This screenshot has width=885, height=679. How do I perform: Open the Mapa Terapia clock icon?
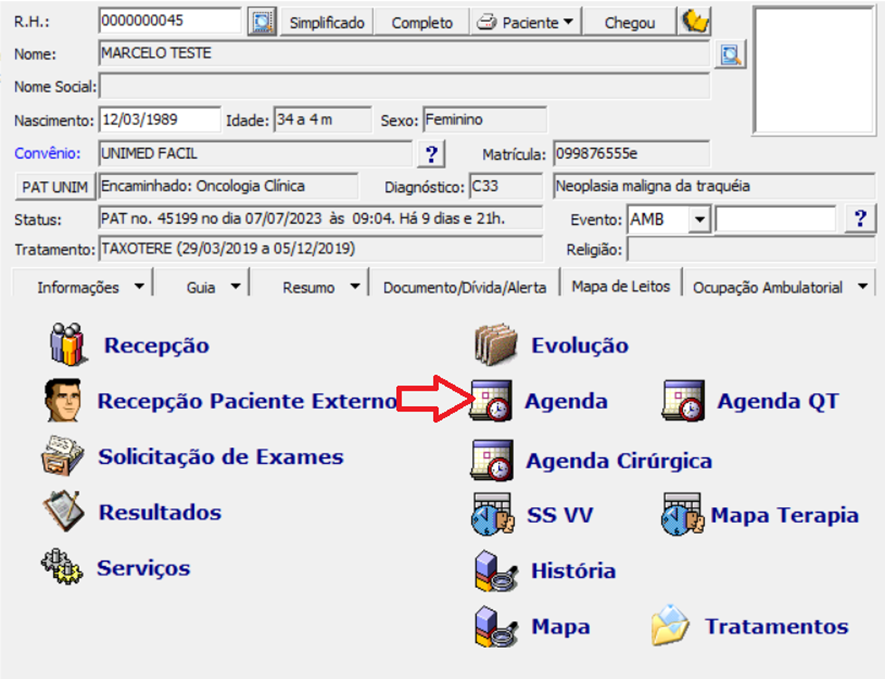682,514
